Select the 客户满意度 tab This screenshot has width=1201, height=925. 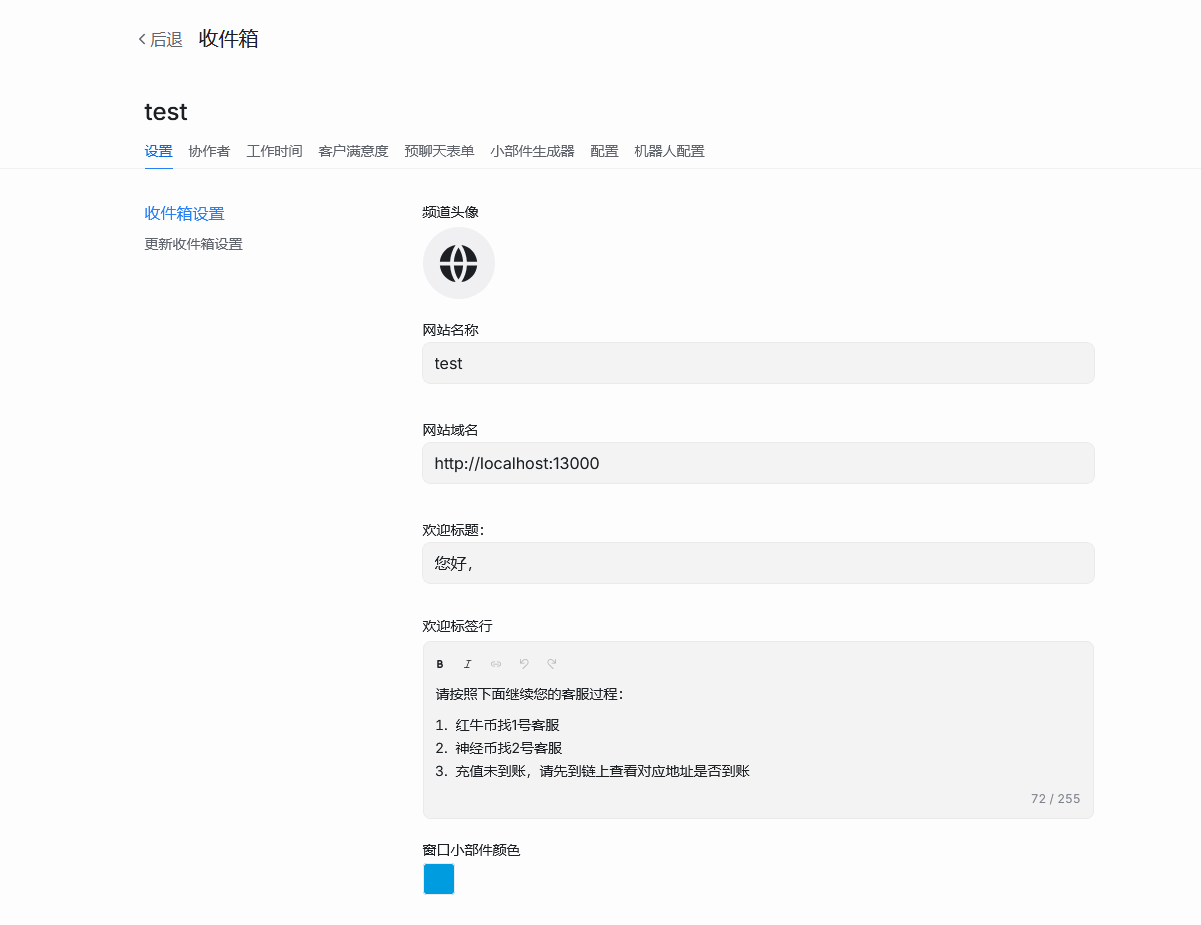point(353,151)
